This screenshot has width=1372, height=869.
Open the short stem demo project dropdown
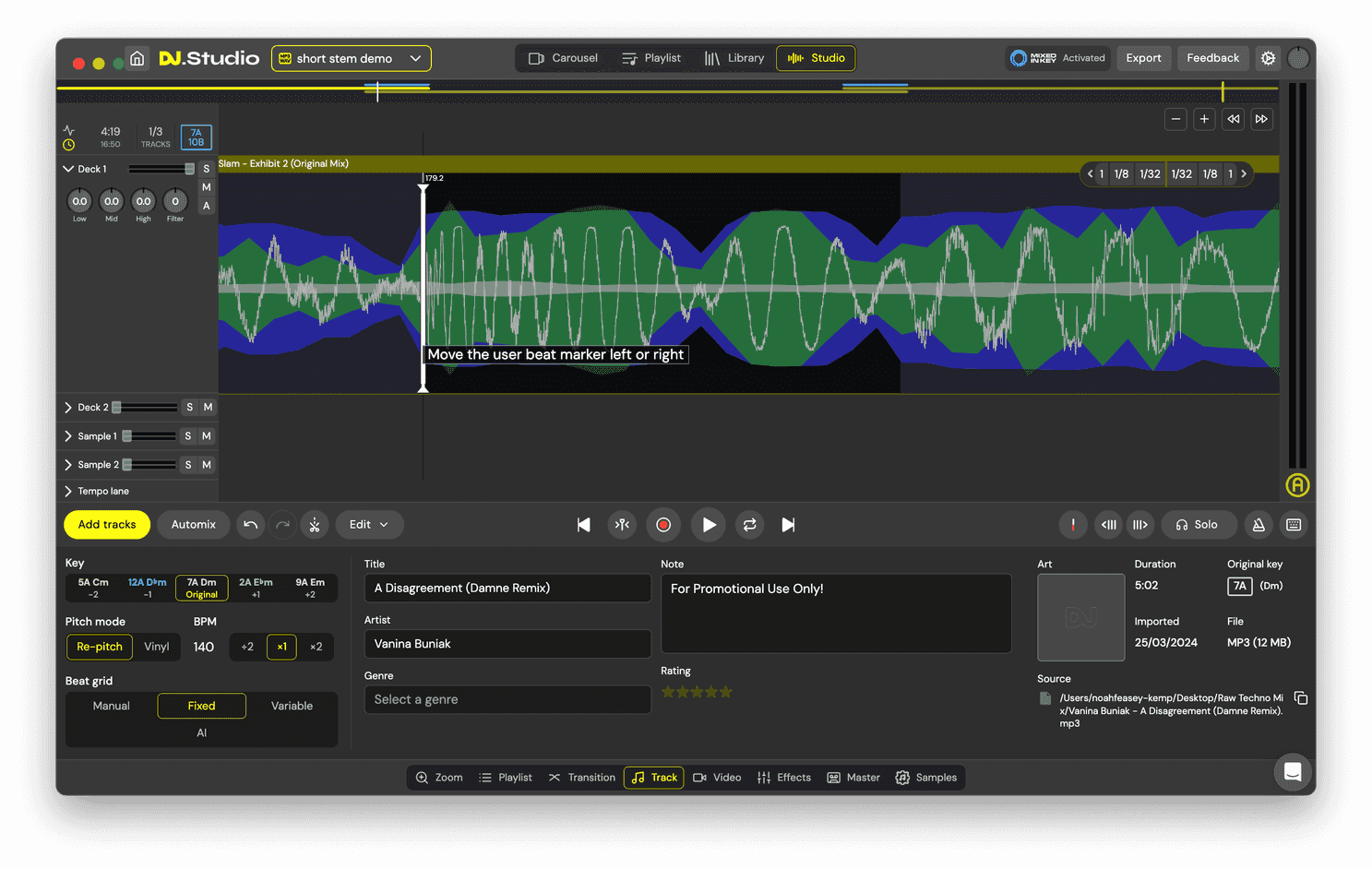[351, 58]
